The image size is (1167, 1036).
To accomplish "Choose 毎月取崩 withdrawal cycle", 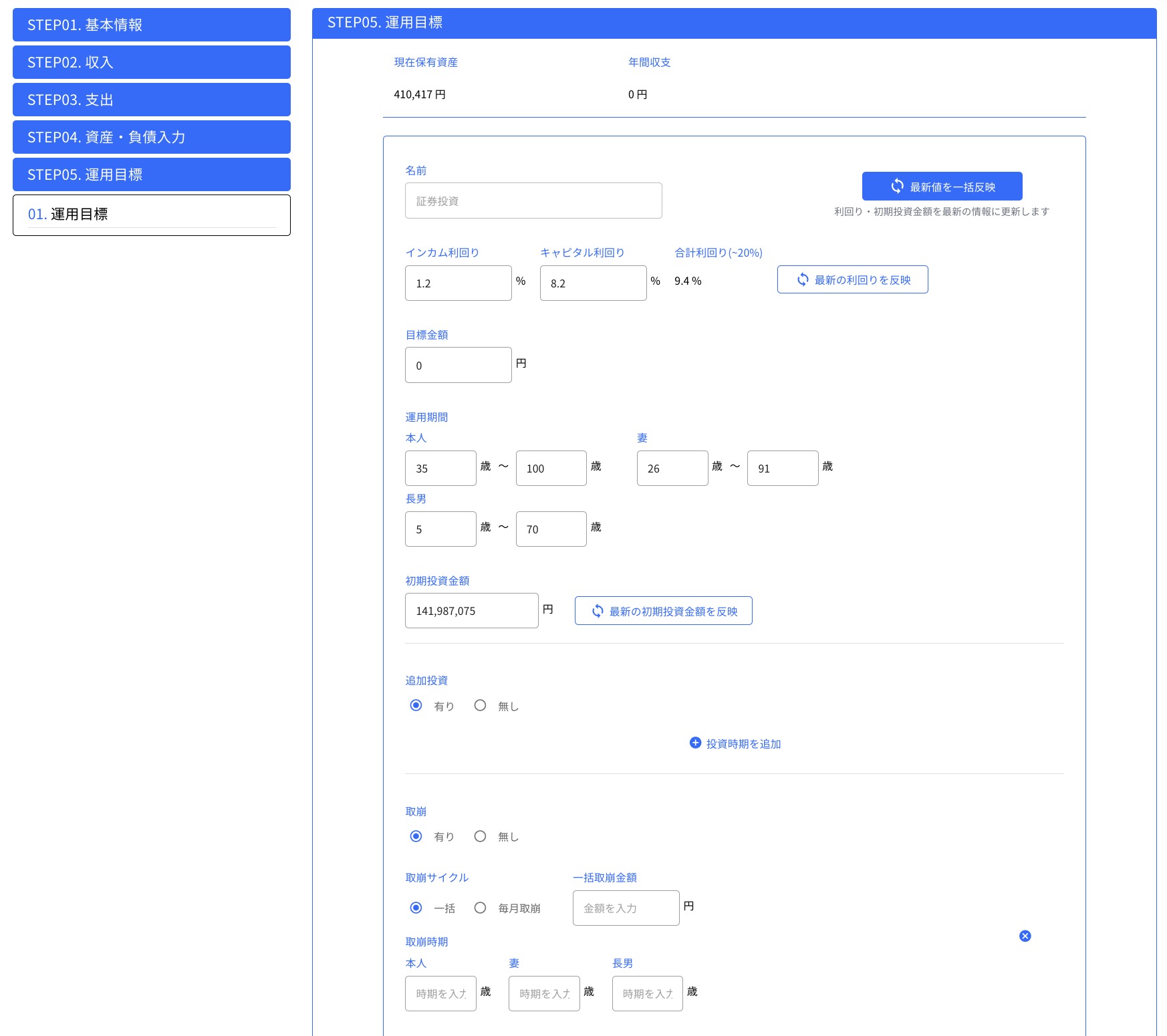I will click(480, 908).
